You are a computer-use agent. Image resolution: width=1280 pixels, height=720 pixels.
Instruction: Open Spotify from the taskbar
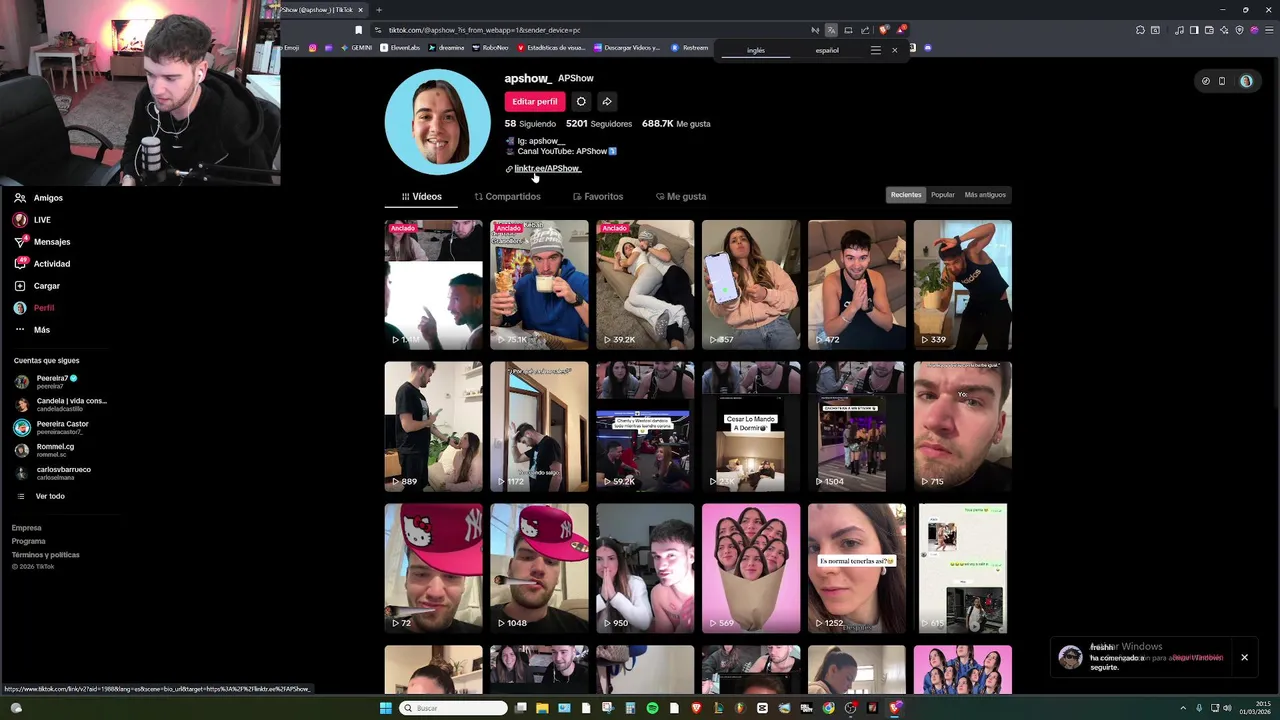click(652, 708)
